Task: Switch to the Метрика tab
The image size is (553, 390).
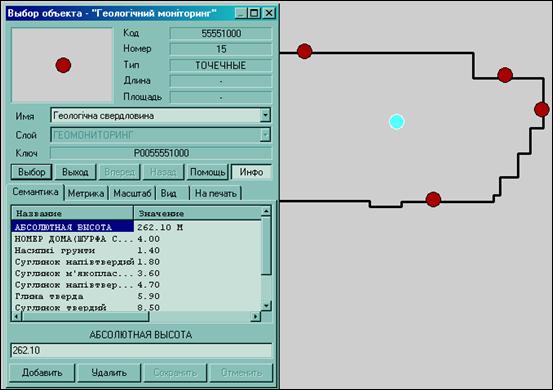Action: click(86, 194)
